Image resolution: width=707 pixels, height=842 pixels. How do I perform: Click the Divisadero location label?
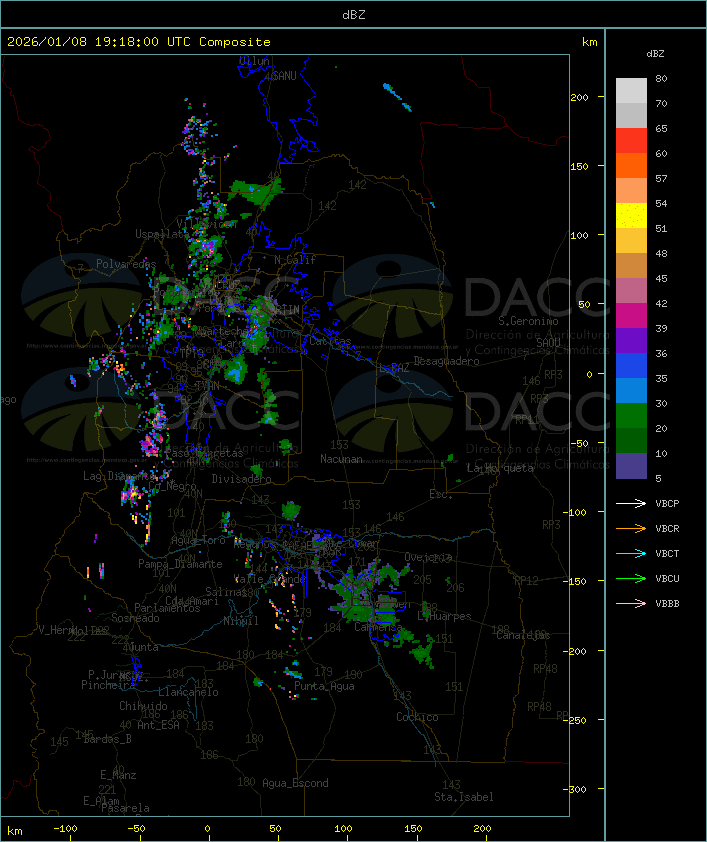pyautogui.click(x=241, y=479)
